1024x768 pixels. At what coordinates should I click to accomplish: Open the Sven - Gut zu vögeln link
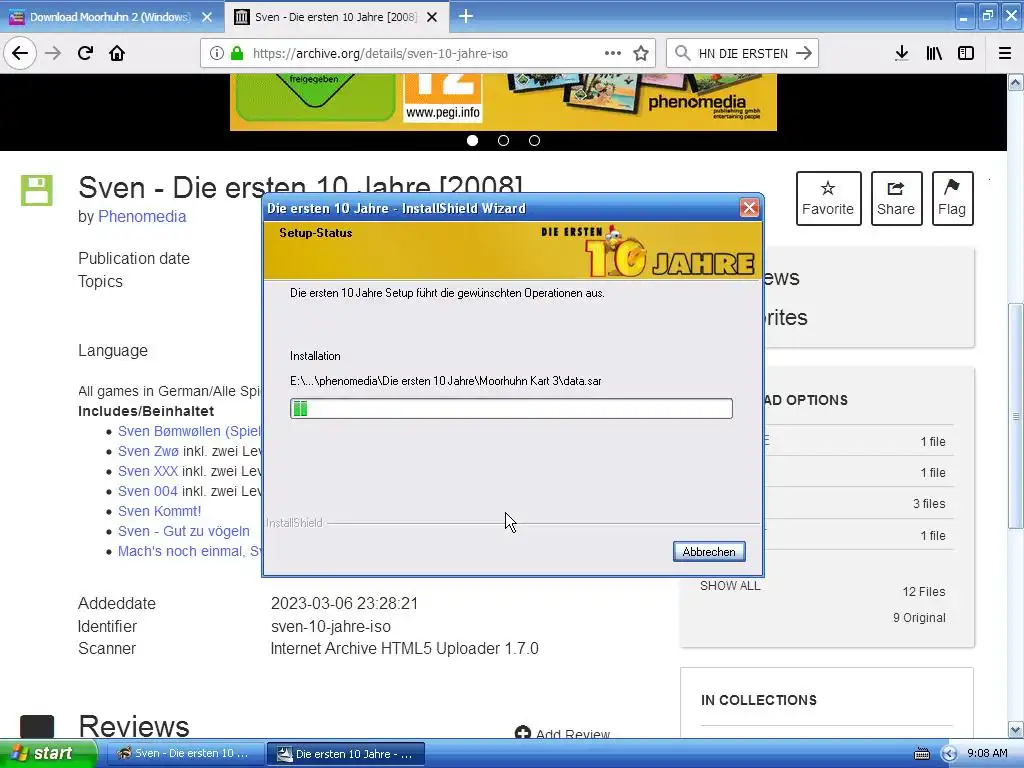(184, 531)
